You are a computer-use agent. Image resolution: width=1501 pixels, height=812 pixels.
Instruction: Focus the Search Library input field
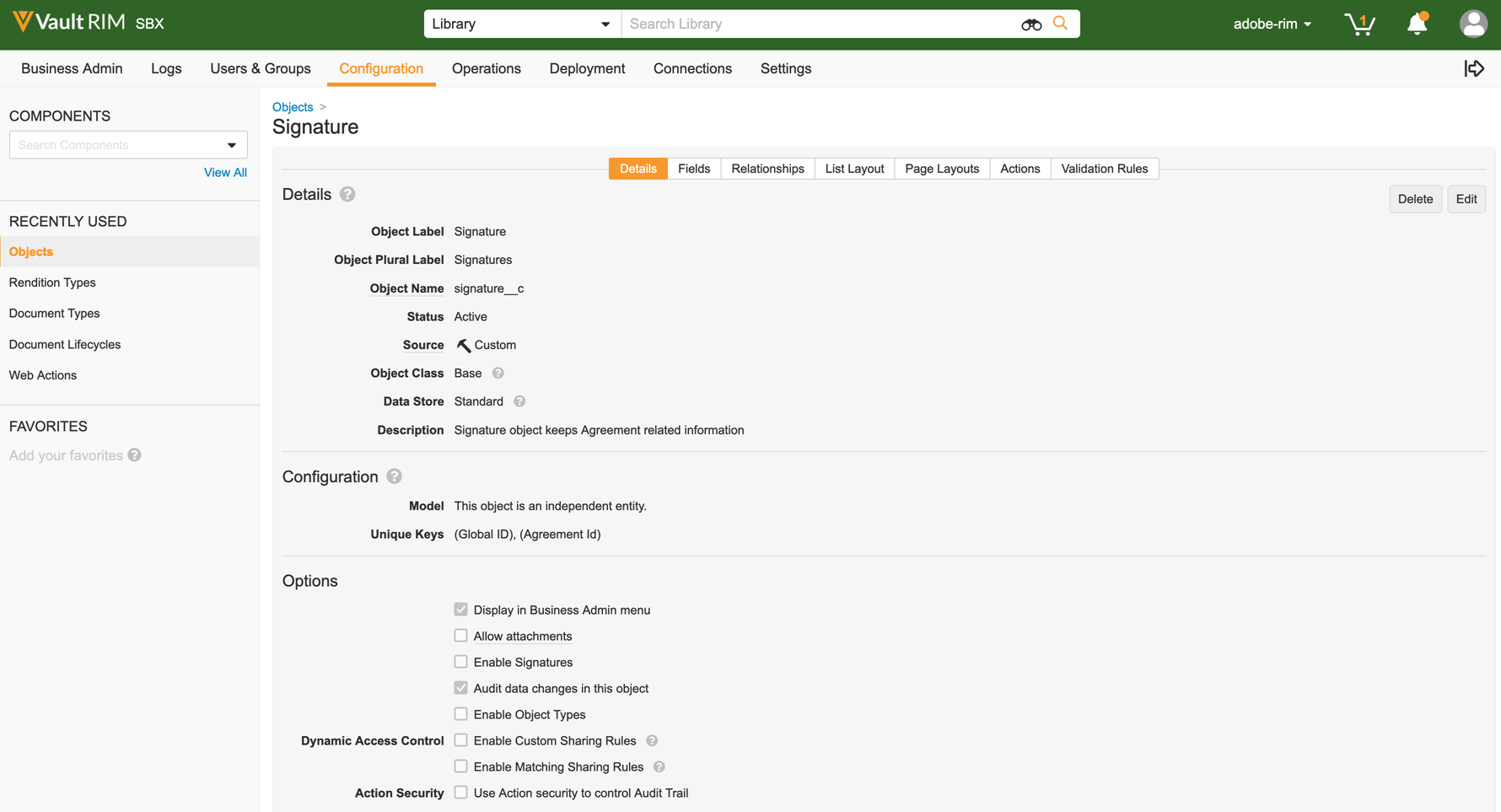[x=818, y=24]
